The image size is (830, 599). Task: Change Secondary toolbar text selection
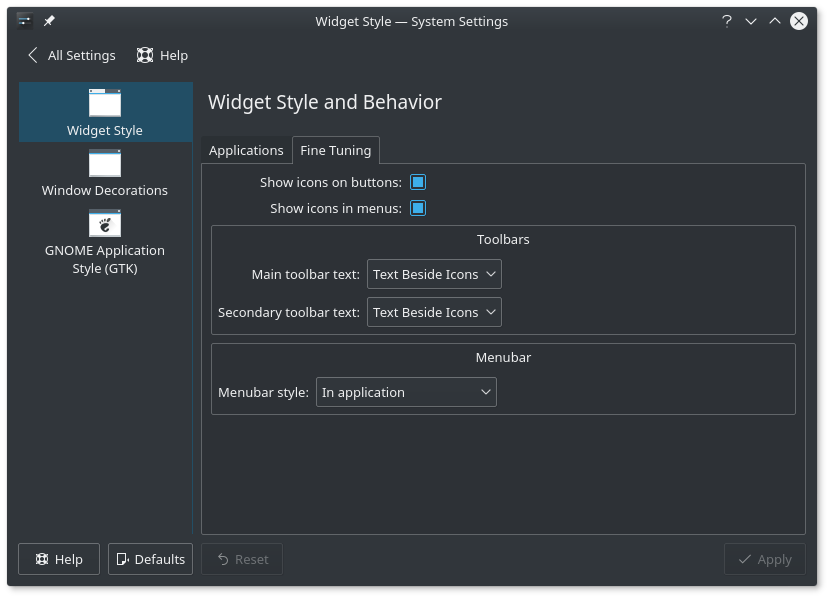pos(434,311)
